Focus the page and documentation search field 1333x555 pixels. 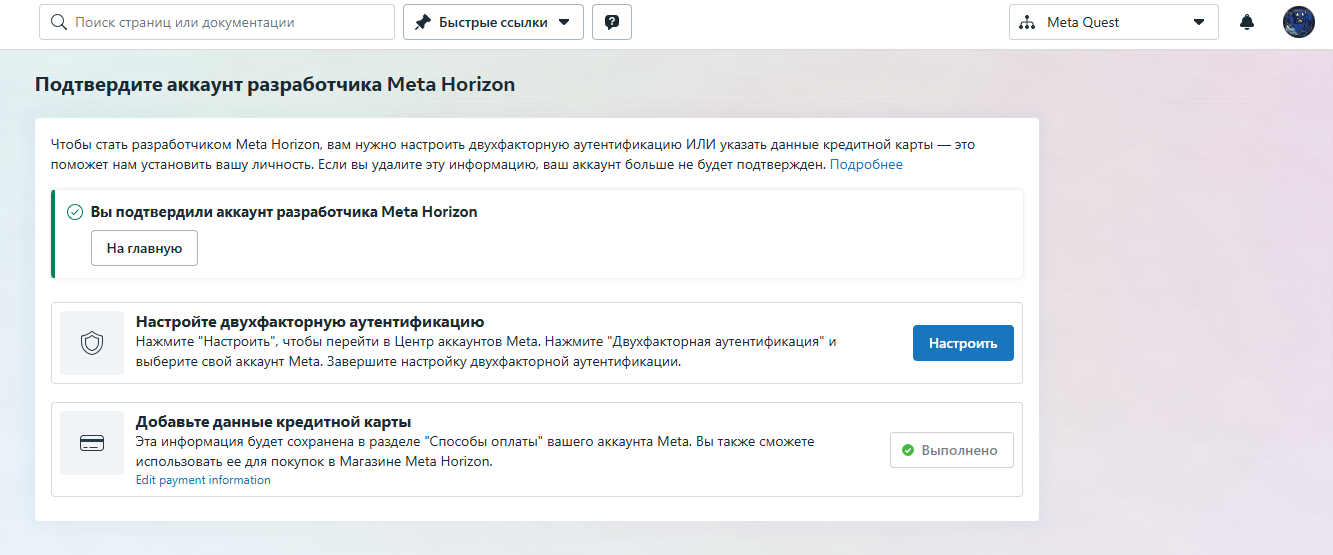tap(228, 22)
